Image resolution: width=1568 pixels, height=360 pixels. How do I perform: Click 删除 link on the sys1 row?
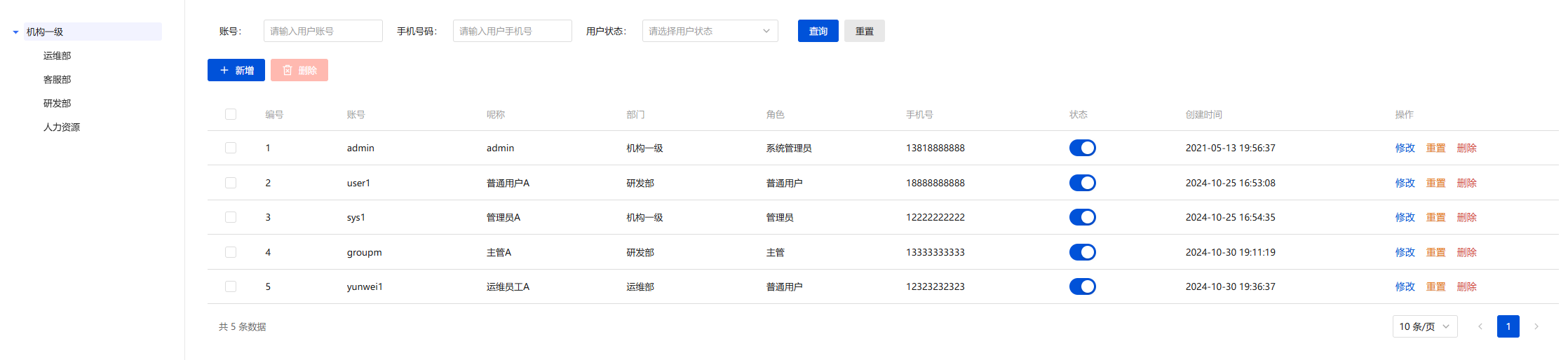pyautogui.click(x=1466, y=217)
